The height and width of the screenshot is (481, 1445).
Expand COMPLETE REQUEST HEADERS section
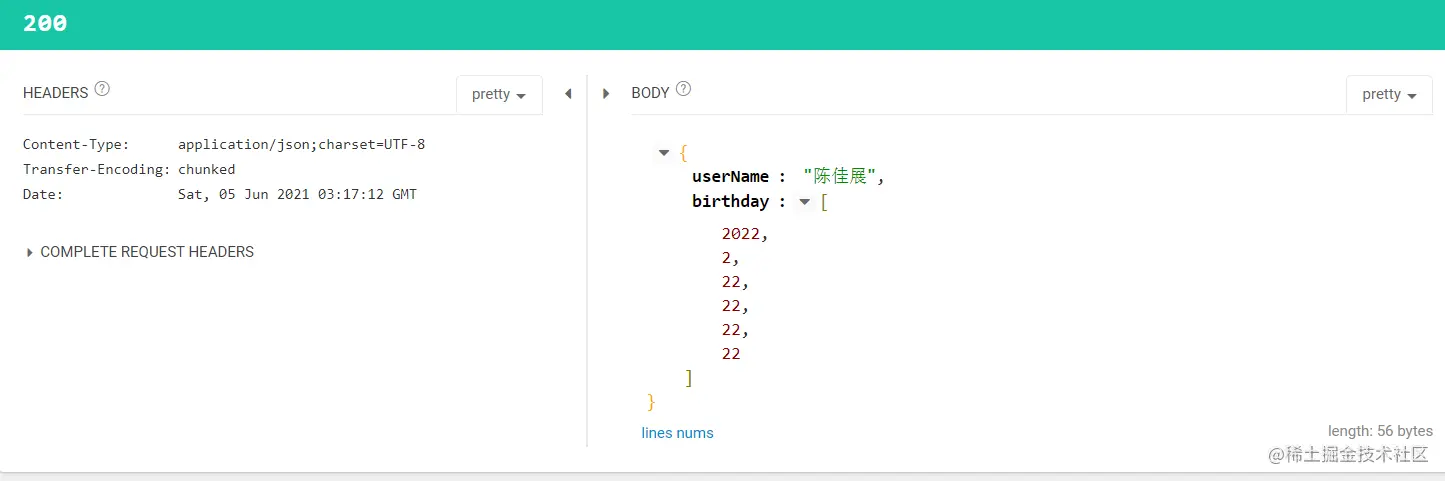[x=139, y=252]
